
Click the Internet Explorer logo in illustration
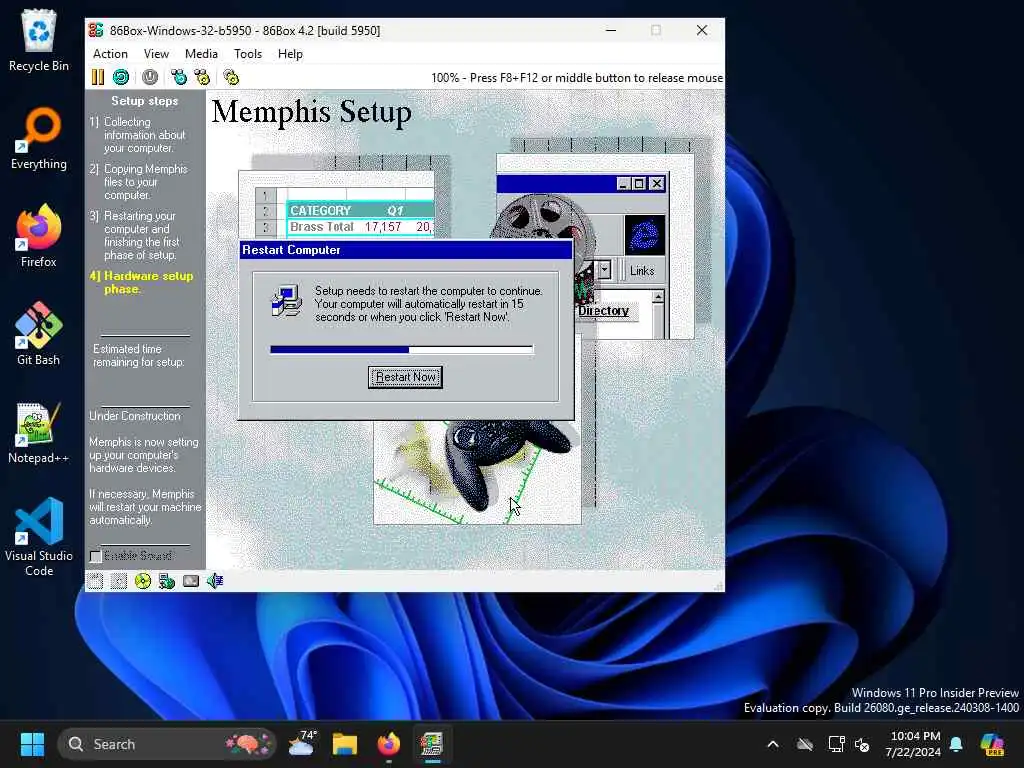(x=645, y=234)
